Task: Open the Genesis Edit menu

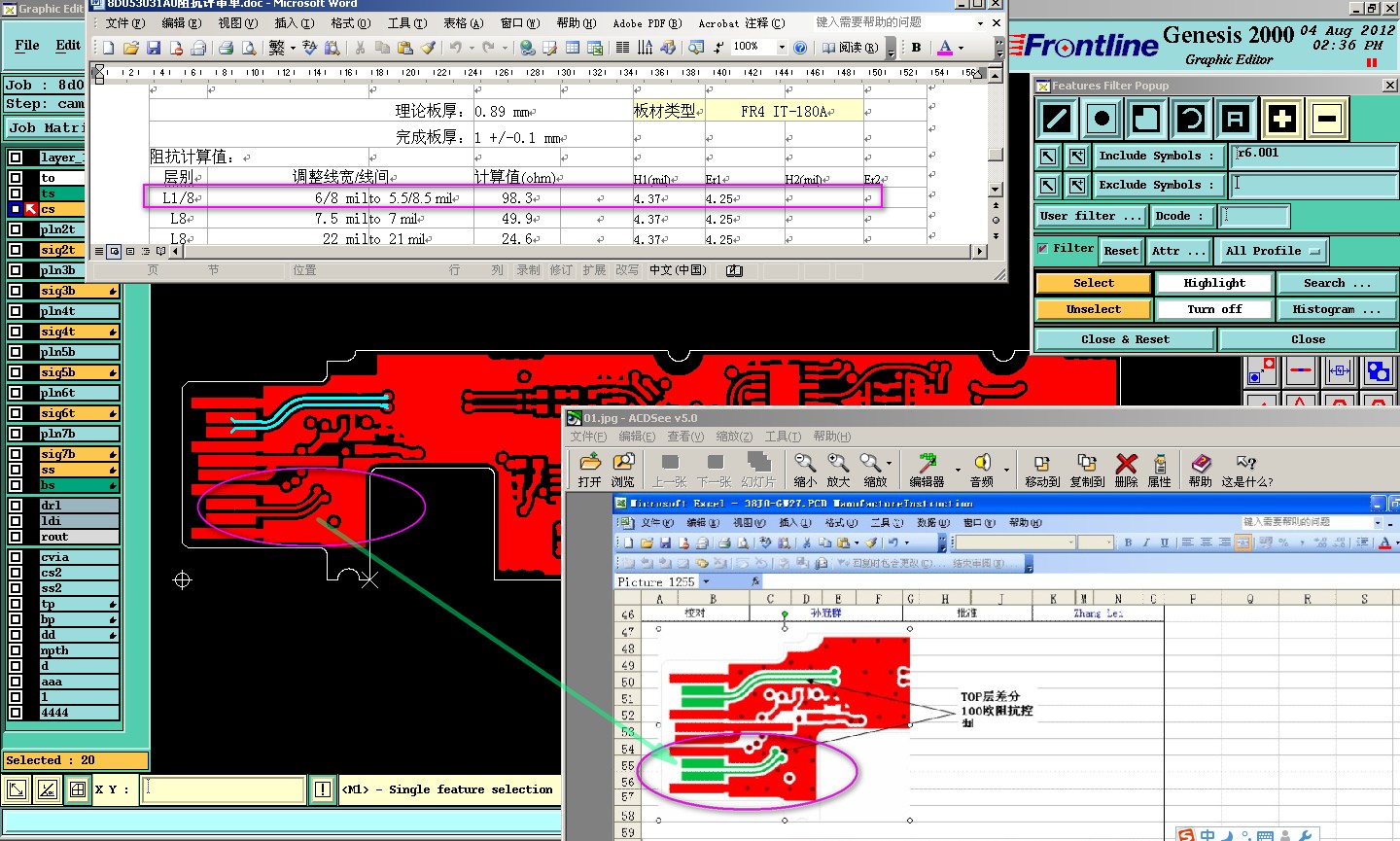Action: coord(68,45)
